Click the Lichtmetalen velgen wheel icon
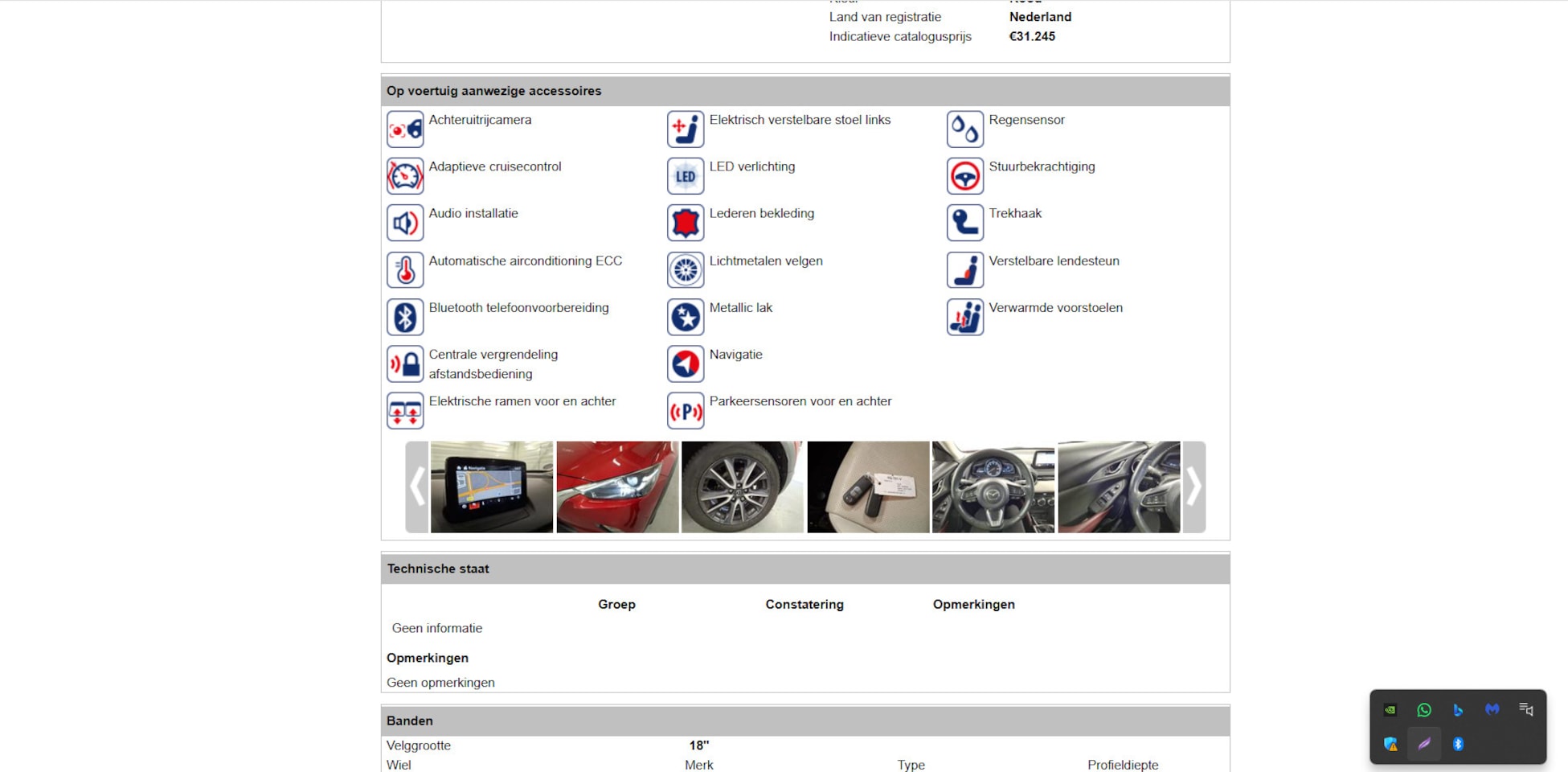1568x772 pixels. click(x=686, y=270)
